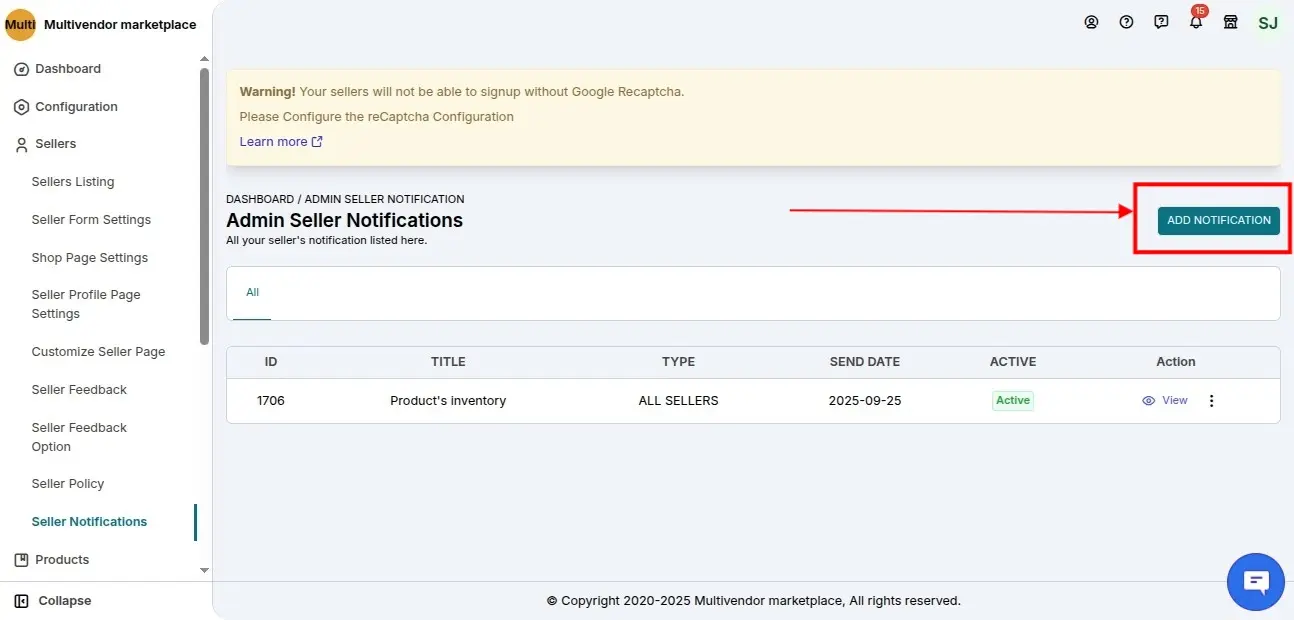The height and width of the screenshot is (620, 1294).
Task: Select Seller Notifications in the sidebar menu
Action: point(89,521)
